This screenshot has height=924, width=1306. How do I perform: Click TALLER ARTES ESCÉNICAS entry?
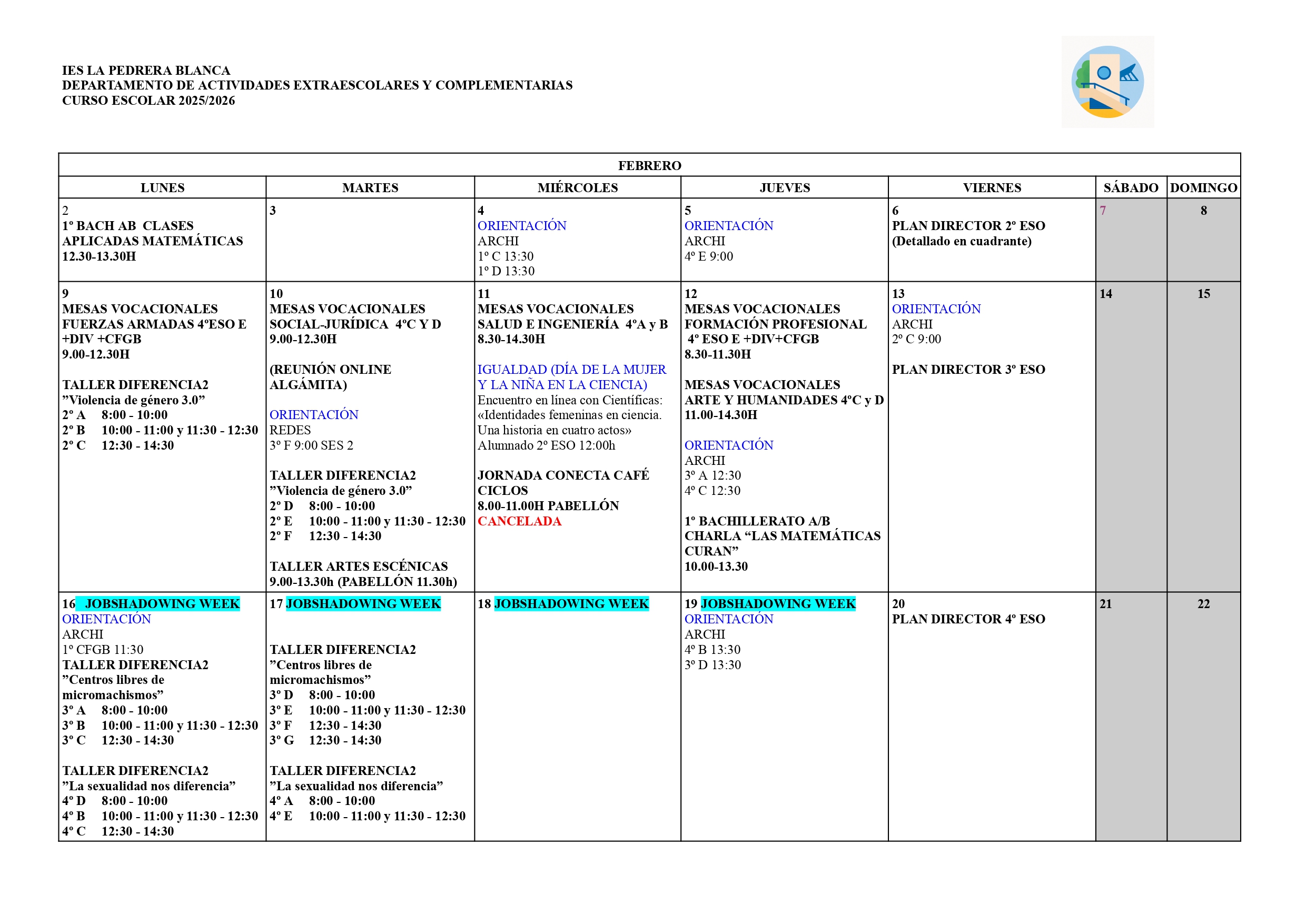(x=359, y=567)
